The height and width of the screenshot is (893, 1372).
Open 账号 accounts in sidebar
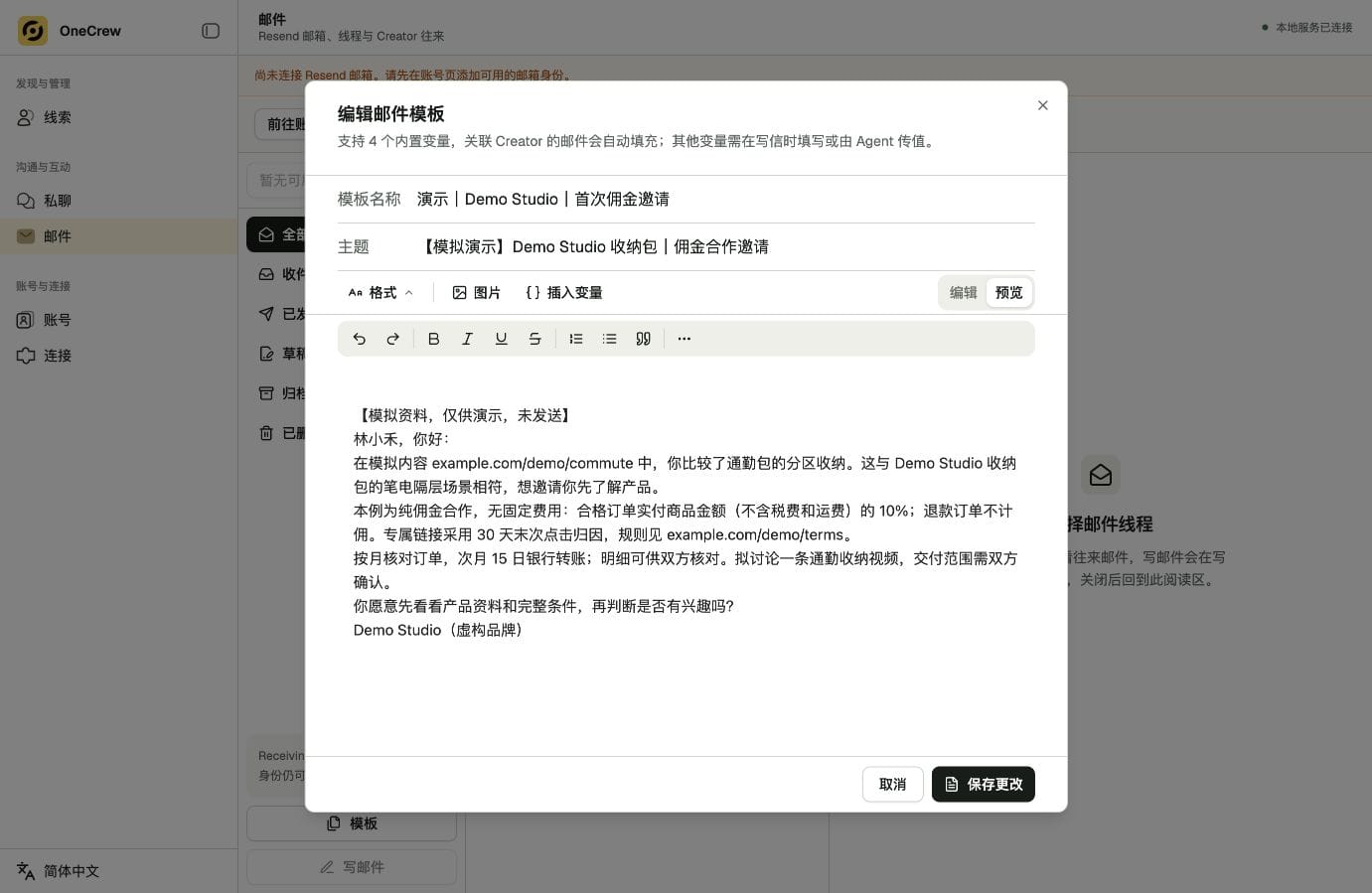(x=119, y=320)
